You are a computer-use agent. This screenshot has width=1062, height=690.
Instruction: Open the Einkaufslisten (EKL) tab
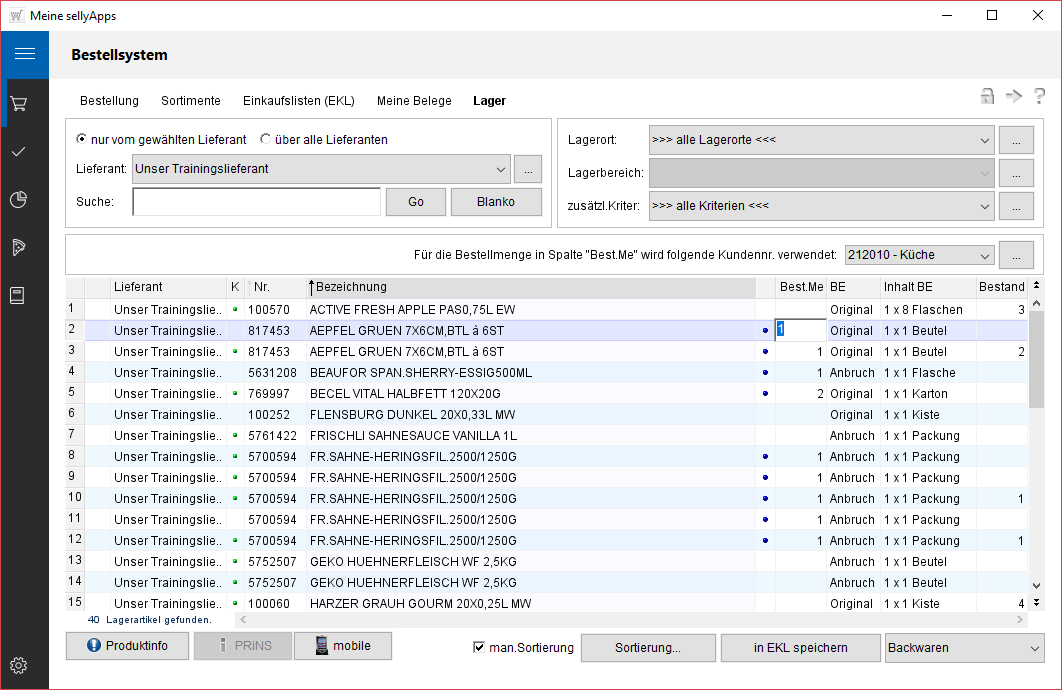[298, 101]
